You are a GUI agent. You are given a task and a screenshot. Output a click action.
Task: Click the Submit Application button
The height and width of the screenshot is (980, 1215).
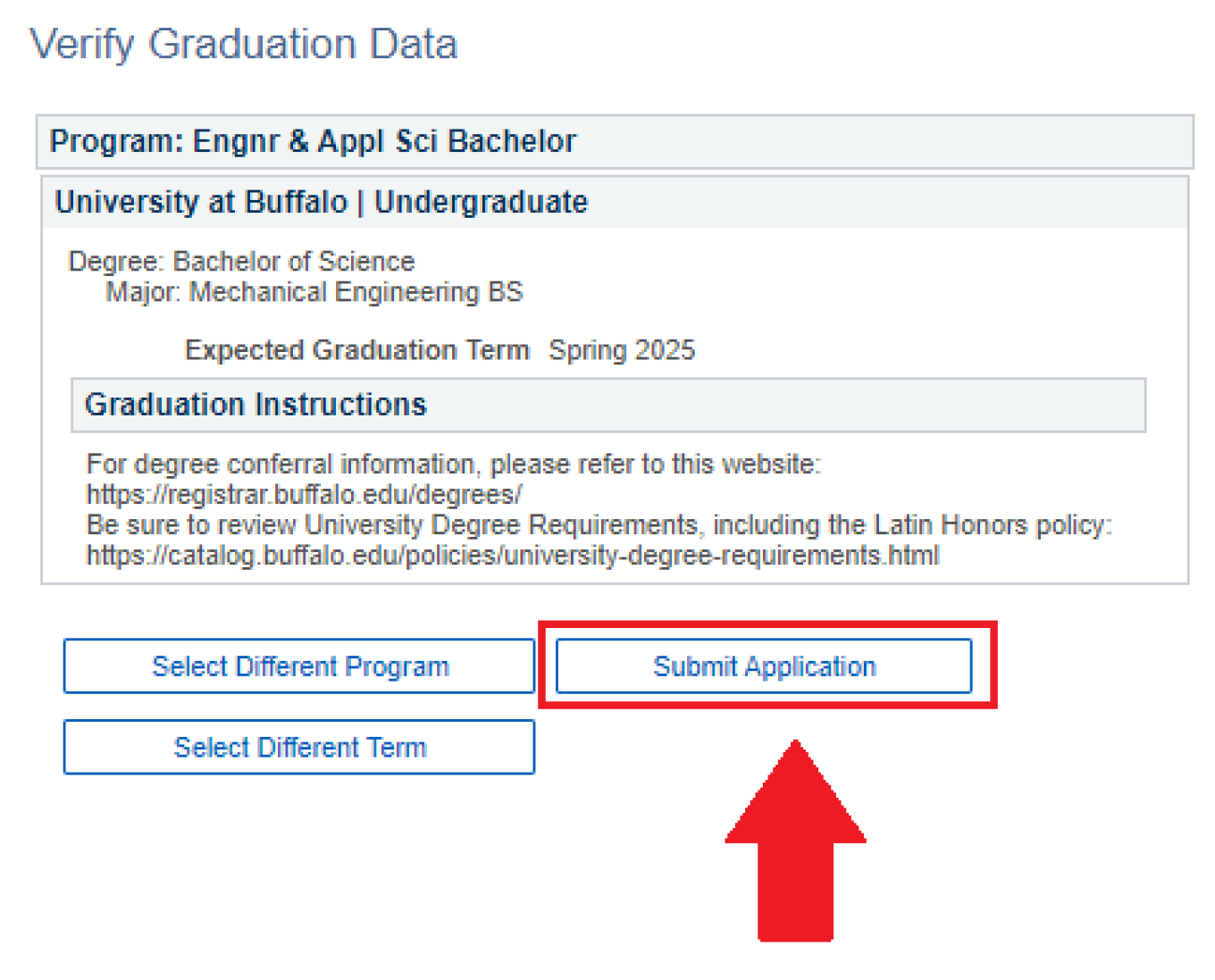coord(764,666)
